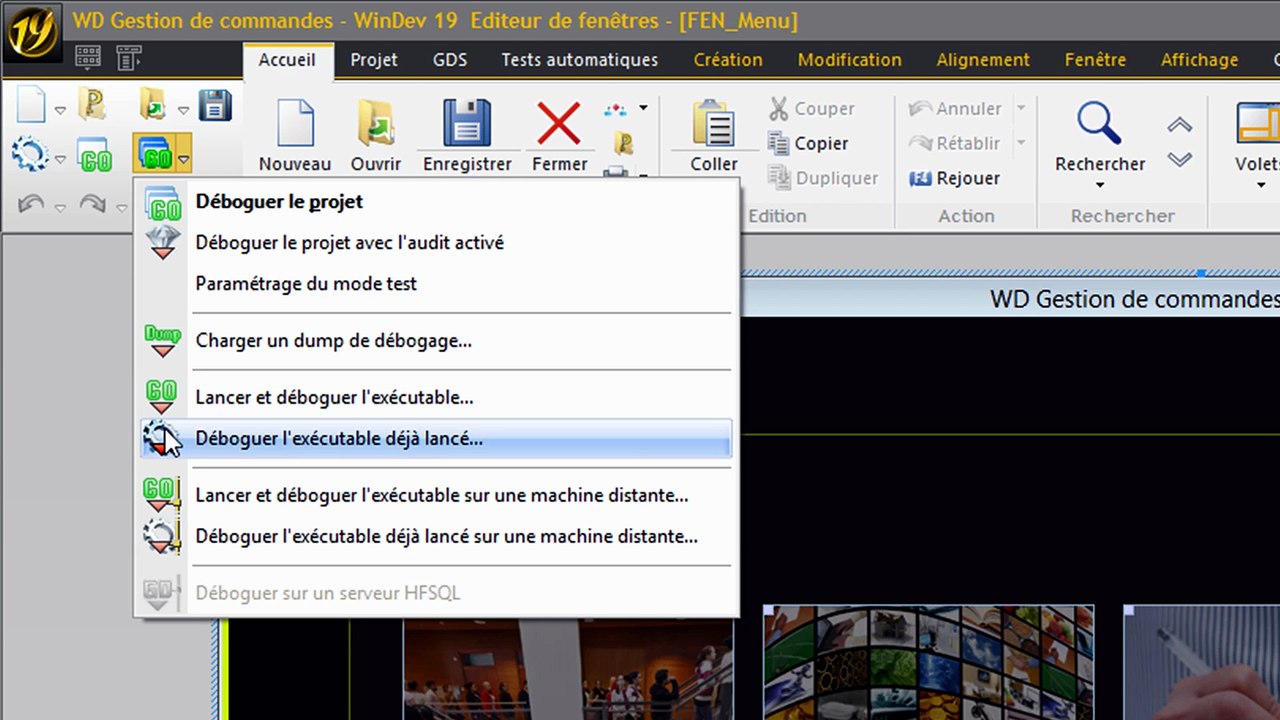
Task: Open dropdown arrow next to analysis icon
Action: [x=643, y=108]
